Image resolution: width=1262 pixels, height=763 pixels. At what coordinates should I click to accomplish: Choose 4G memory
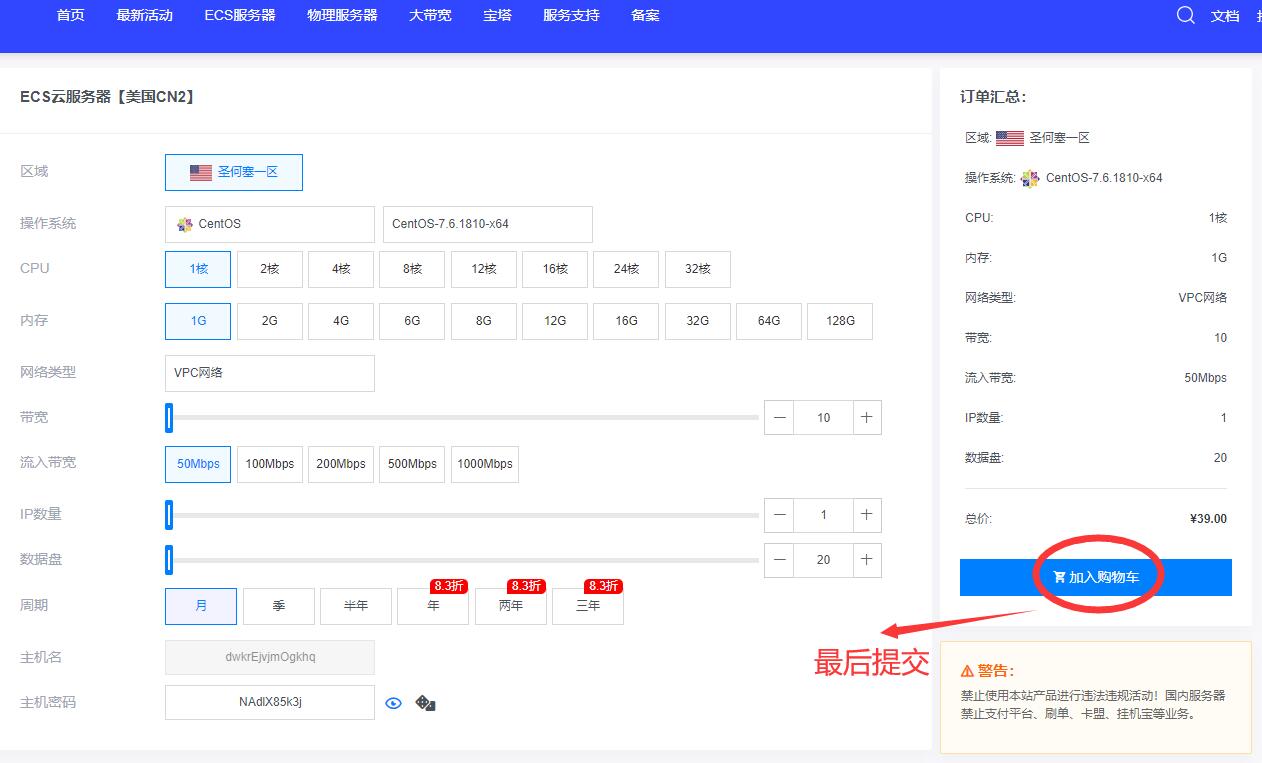pyautogui.click(x=341, y=321)
